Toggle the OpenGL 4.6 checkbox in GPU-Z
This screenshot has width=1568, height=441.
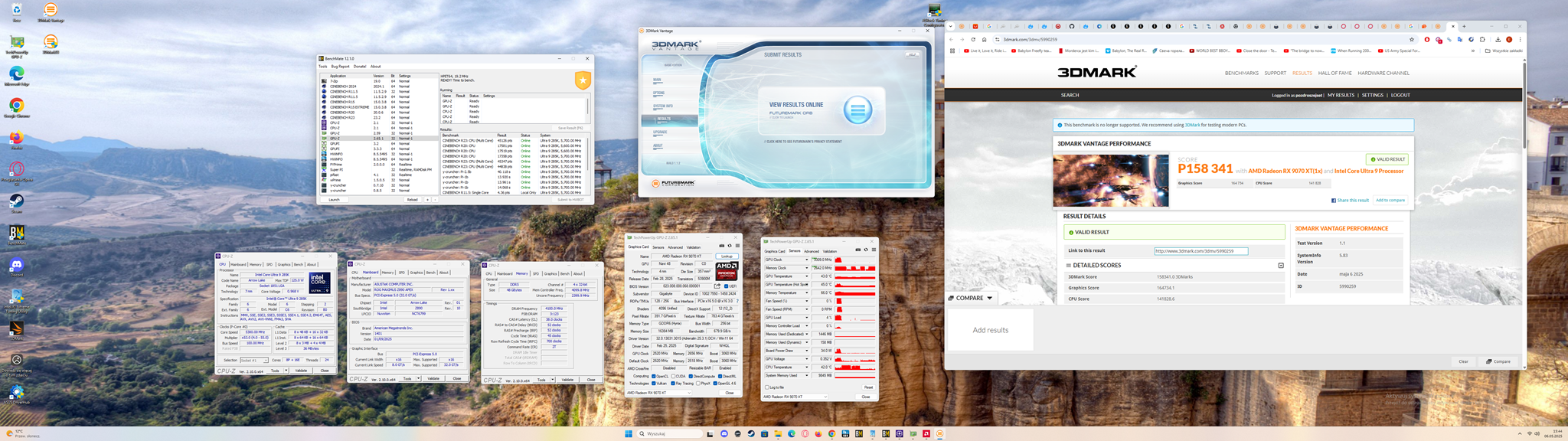[715, 384]
